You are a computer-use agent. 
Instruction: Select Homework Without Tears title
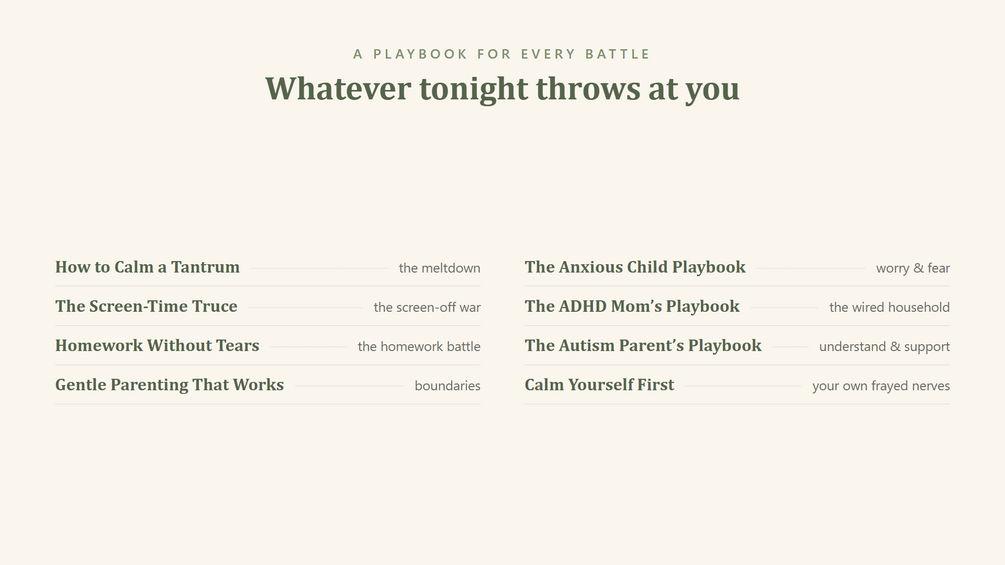click(x=157, y=345)
